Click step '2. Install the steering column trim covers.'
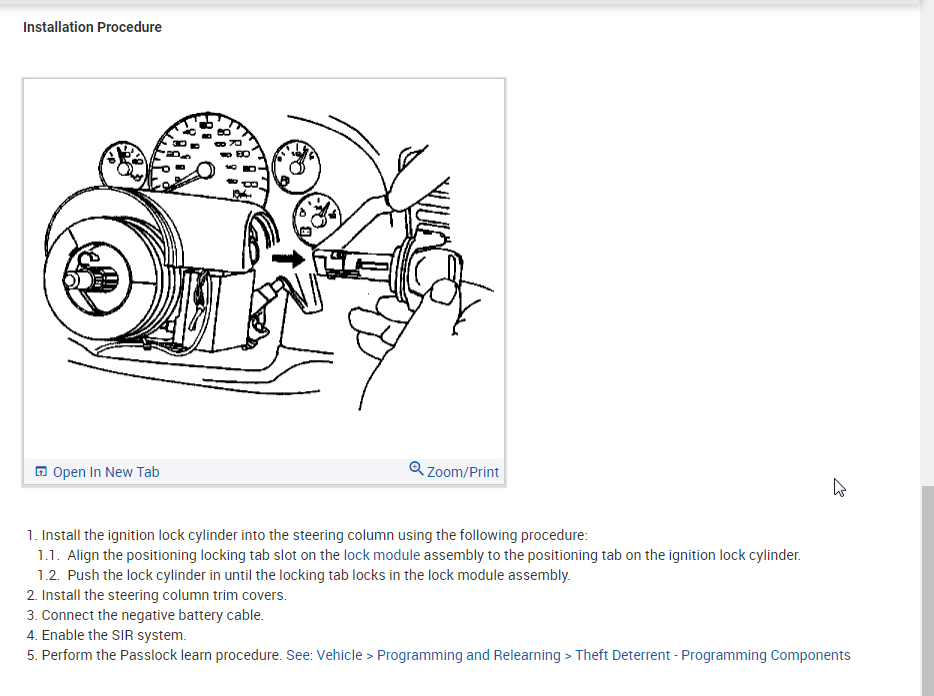This screenshot has height=696, width=934. point(157,595)
